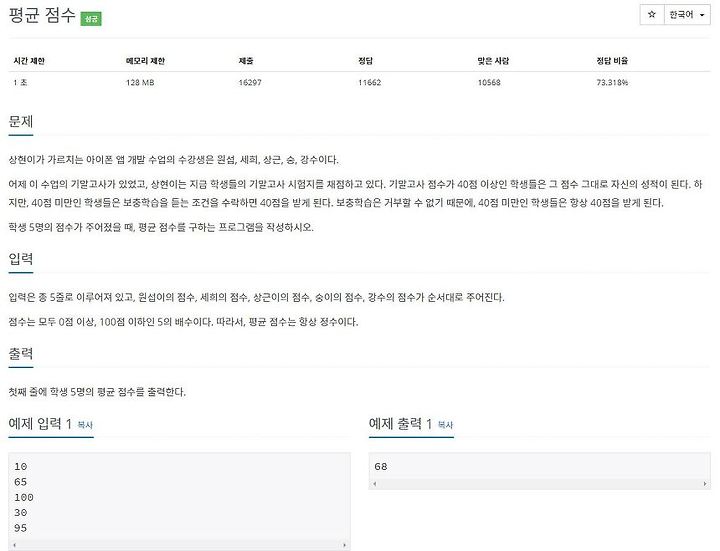
Task: Click right scroll arrow under sample input
Action: [x=344, y=545]
